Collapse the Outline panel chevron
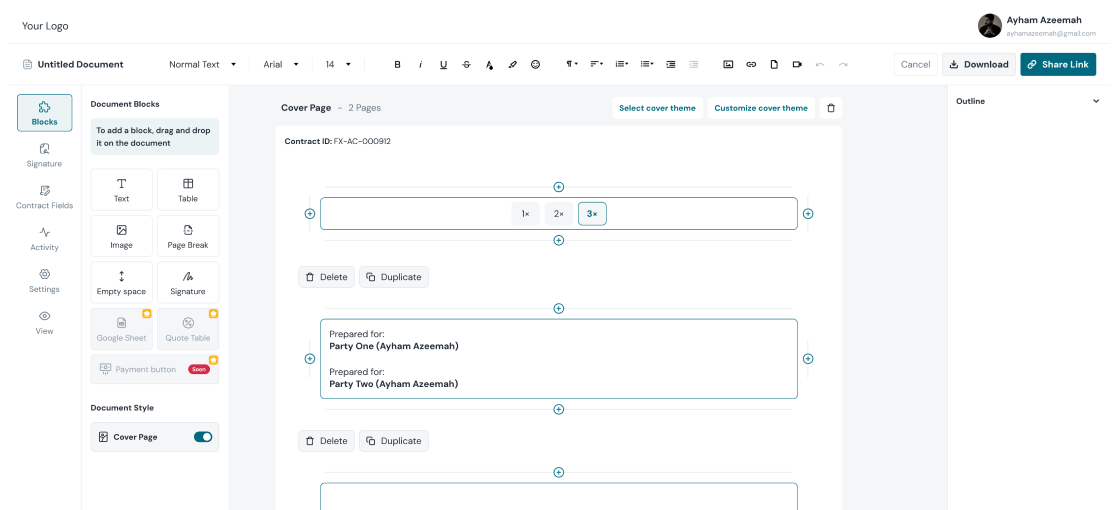The width and height of the screenshot is (1118, 510). click(1096, 101)
